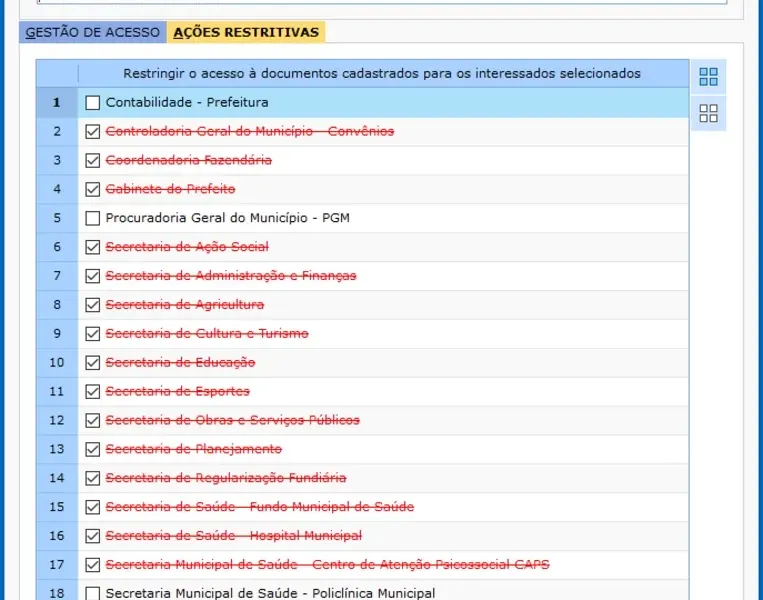Click the struck-through text 'Secretaria de Esportes'
Image resolution: width=763 pixels, height=600 pixels.
click(x=178, y=391)
